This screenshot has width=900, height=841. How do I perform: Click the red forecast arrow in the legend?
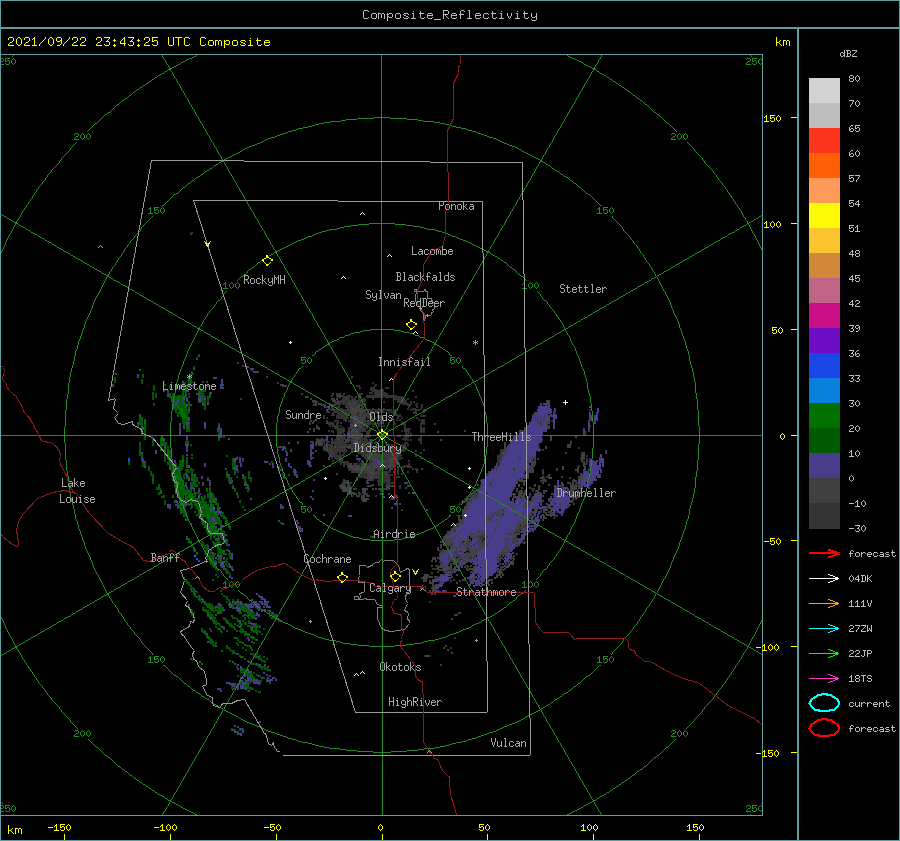824,553
